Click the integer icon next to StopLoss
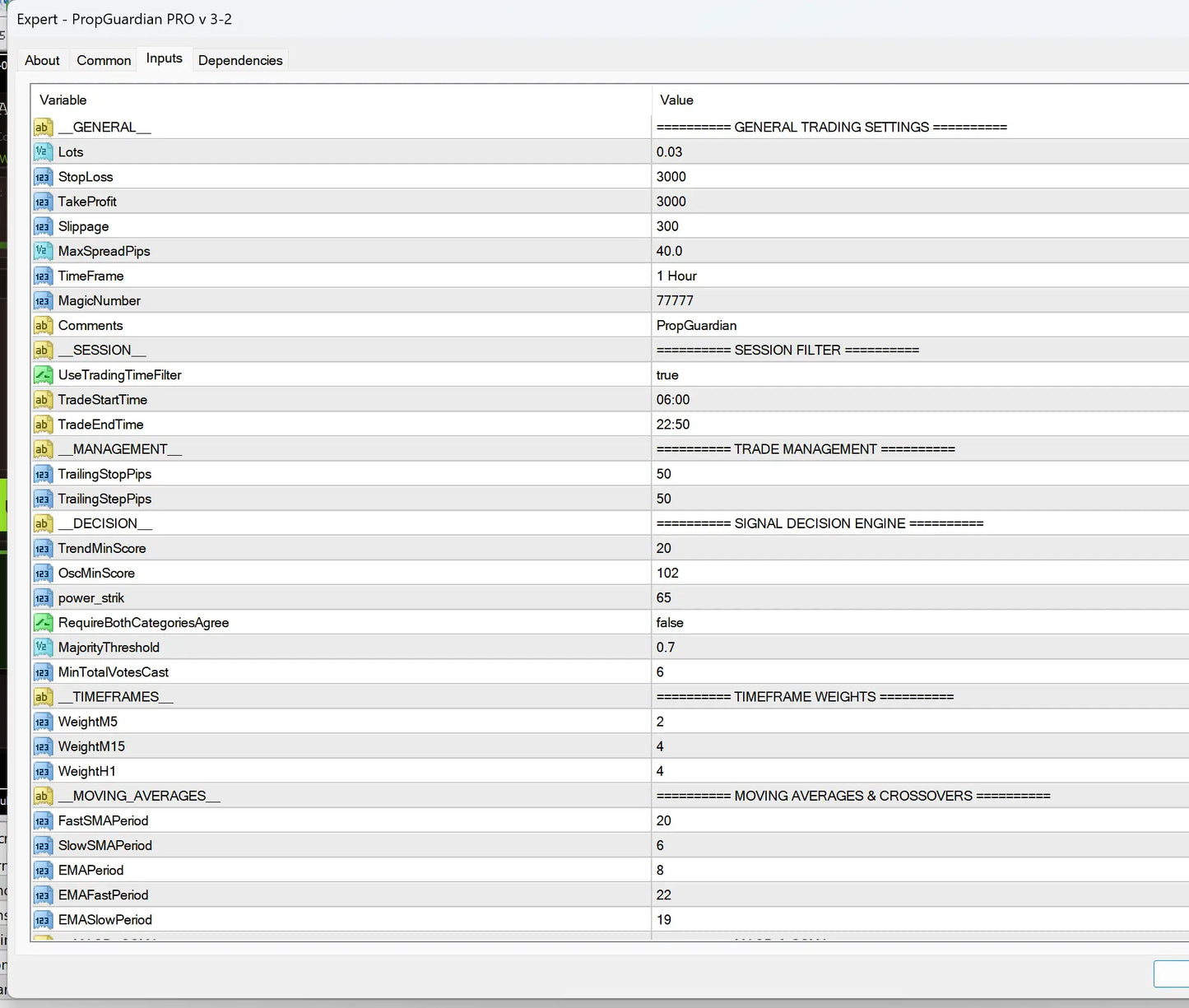Viewport: 1189px width, 1008px height. [43, 177]
